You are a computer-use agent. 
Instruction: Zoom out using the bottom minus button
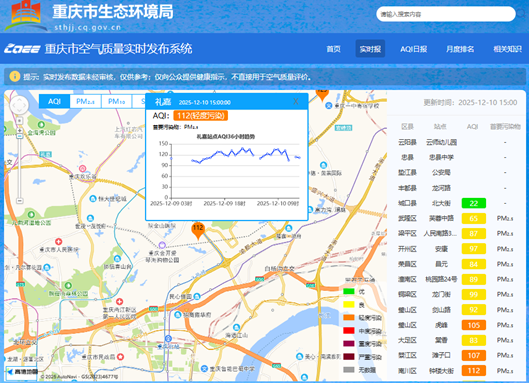click(x=20, y=201)
